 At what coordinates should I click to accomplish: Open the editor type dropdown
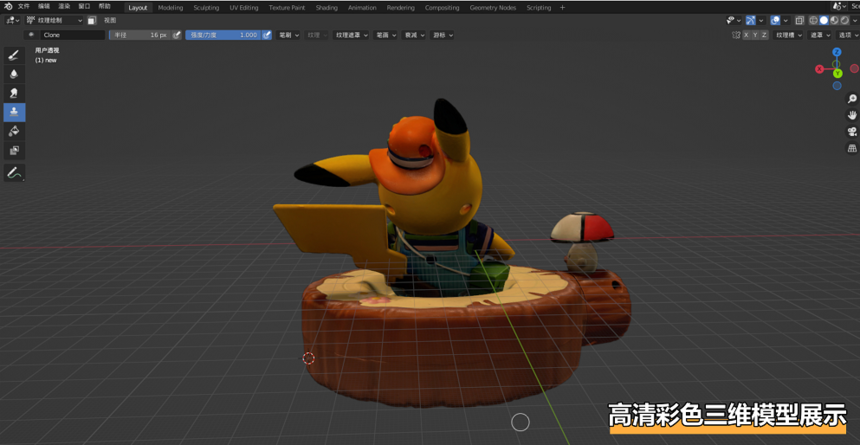pos(13,20)
